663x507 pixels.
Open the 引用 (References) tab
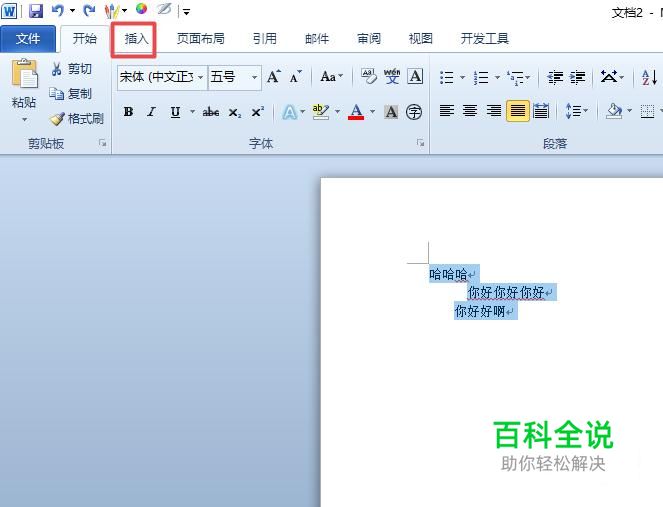coord(265,39)
